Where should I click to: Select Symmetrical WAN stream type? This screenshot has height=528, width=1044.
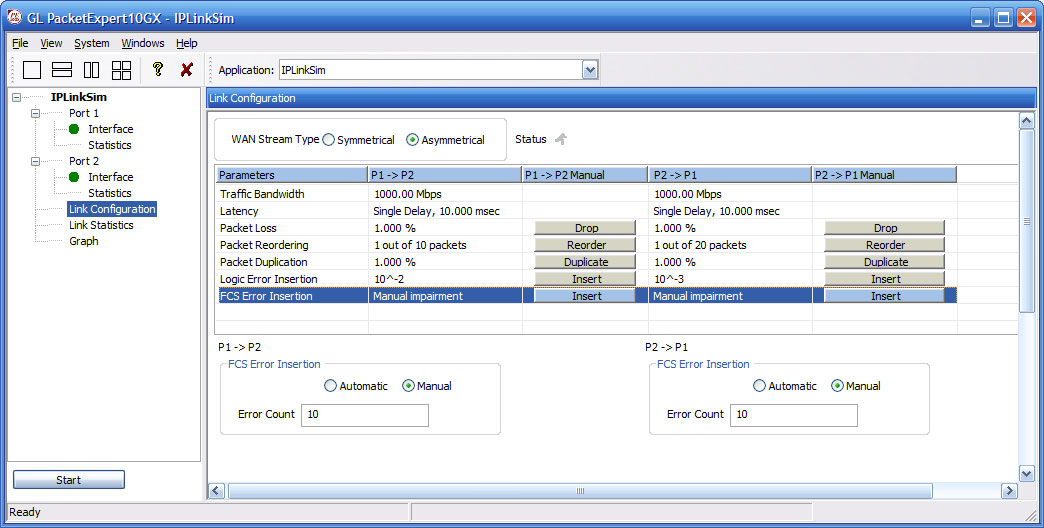coord(328,140)
